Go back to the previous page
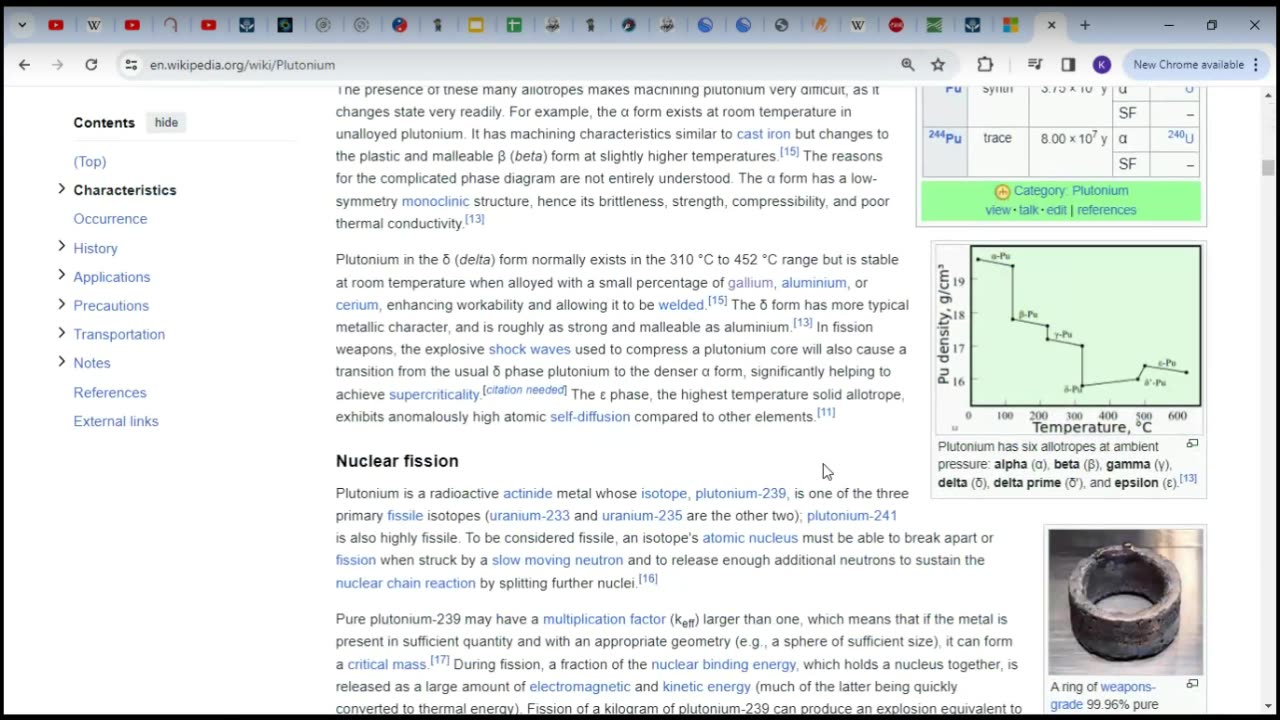This screenshot has width=1280, height=720. (x=24, y=64)
